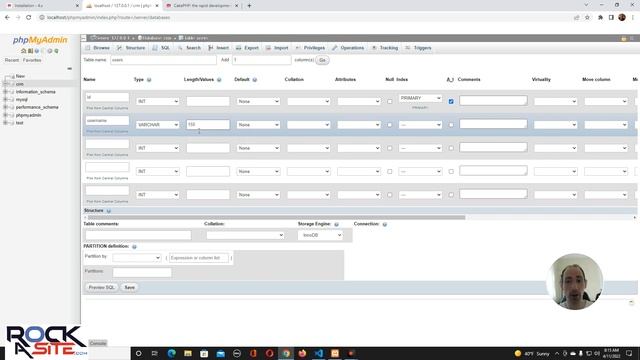This screenshot has height=360, width=640.
Task: Open the SQL tab
Action: [x=161, y=48]
